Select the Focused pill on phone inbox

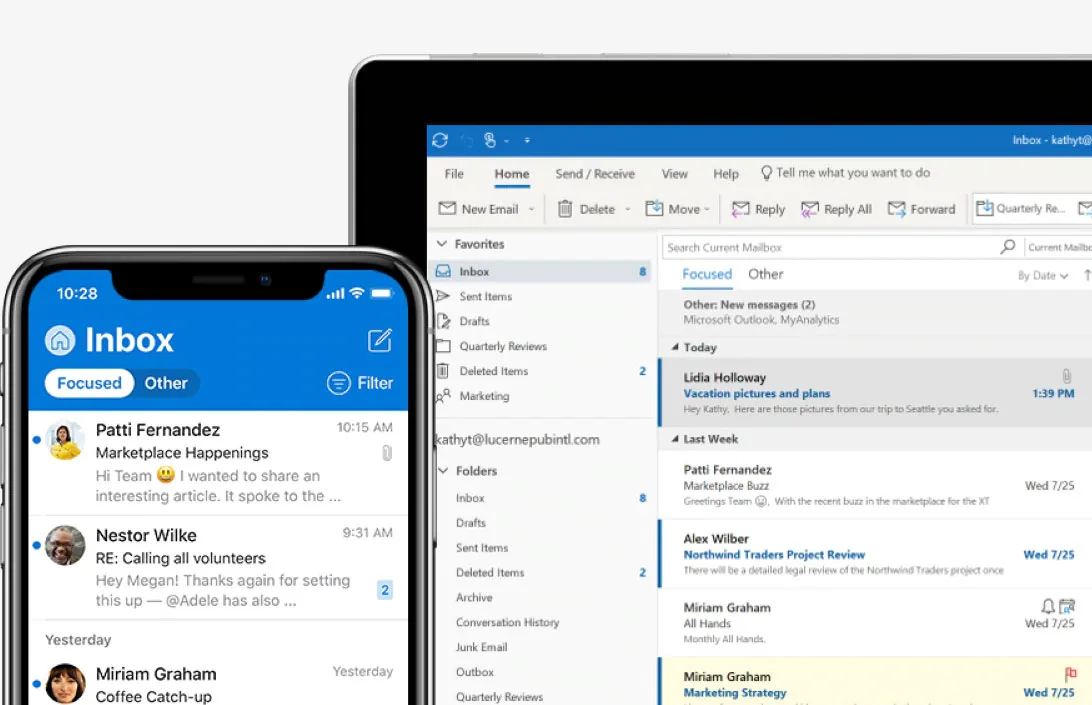click(x=89, y=383)
